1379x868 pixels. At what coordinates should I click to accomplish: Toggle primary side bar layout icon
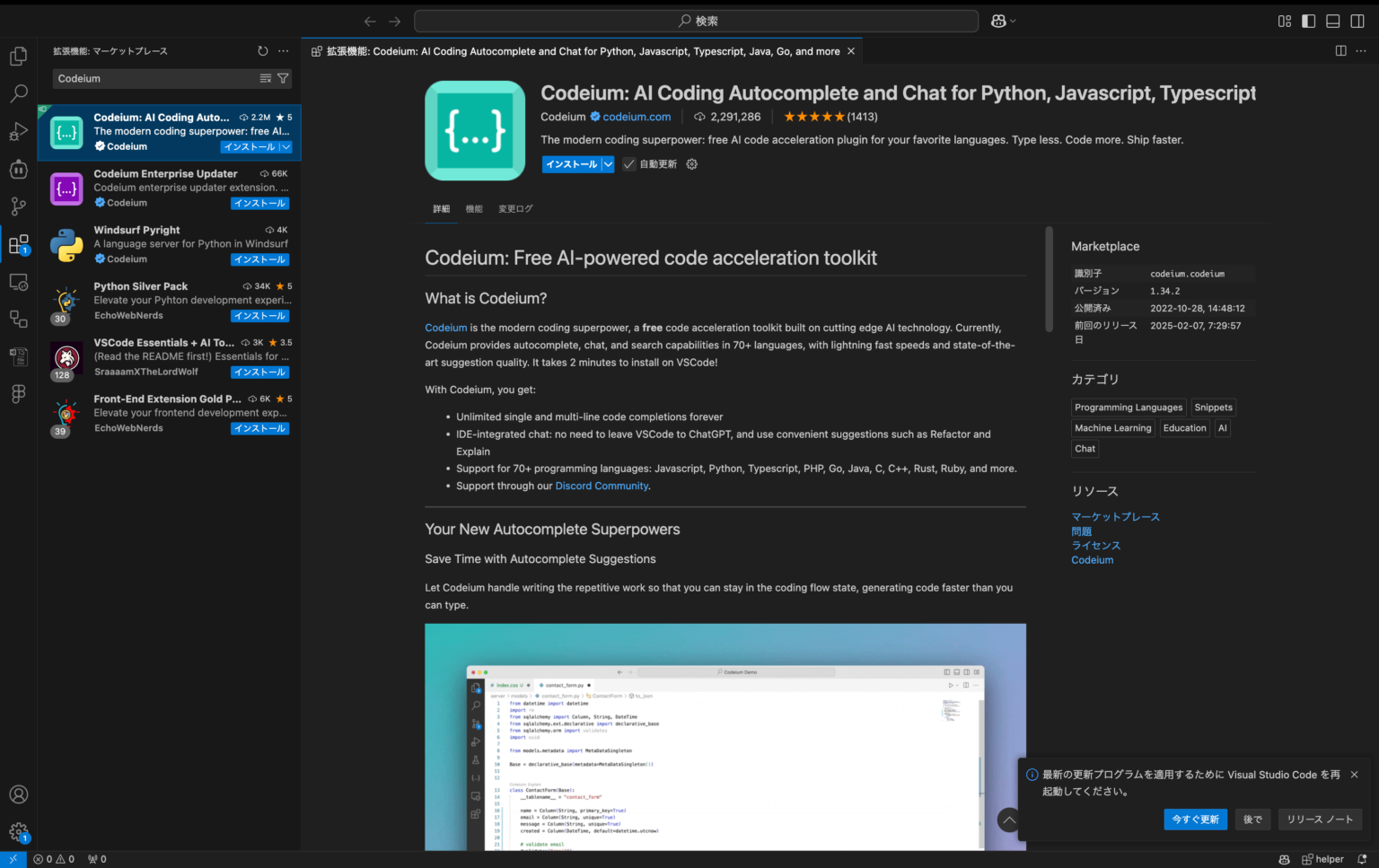[1309, 21]
